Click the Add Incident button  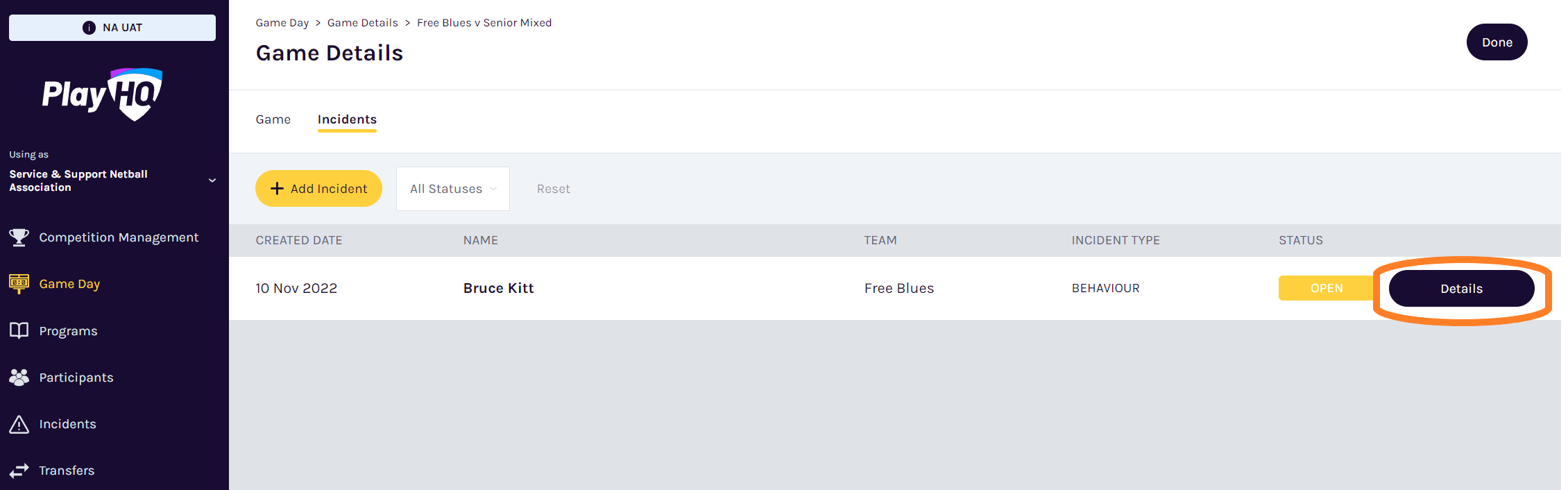point(318,189)
